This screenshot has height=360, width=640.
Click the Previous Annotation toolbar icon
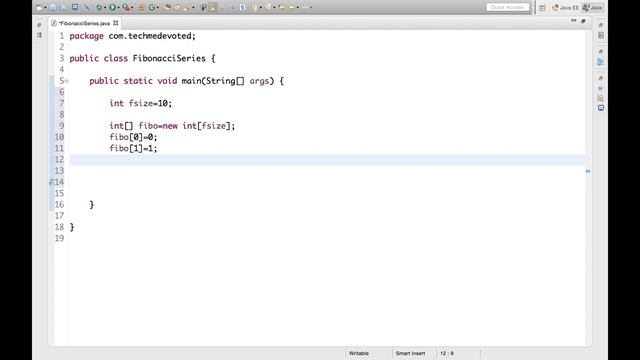point(268,7)
